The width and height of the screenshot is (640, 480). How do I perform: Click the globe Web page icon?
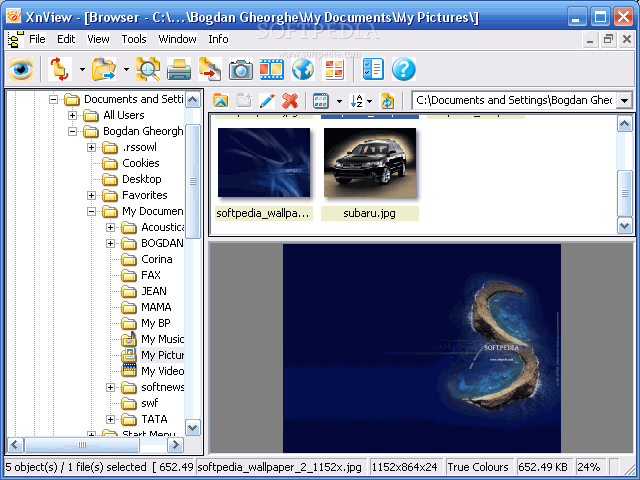coord(302,69)
